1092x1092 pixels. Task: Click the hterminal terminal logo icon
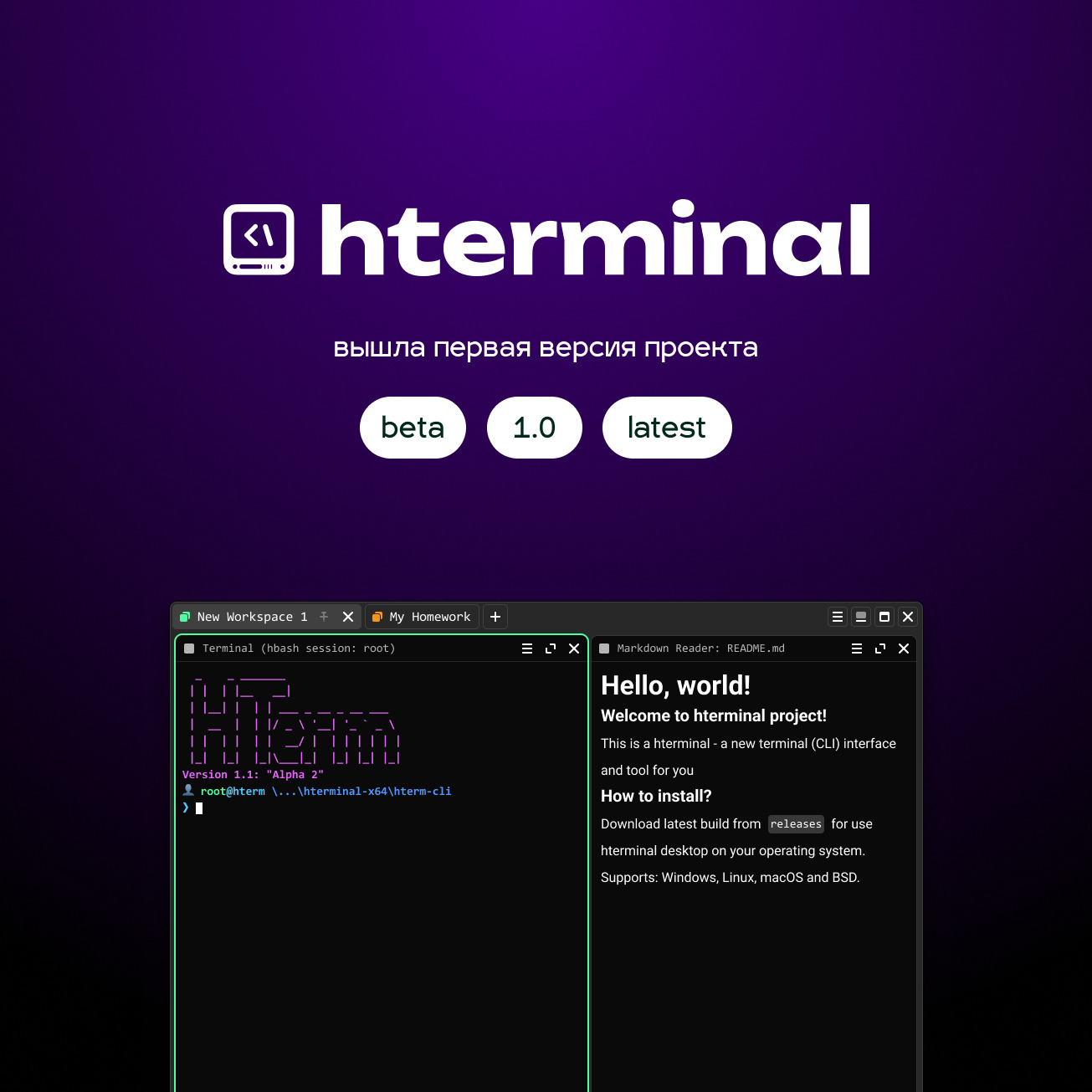coord(259,239)
